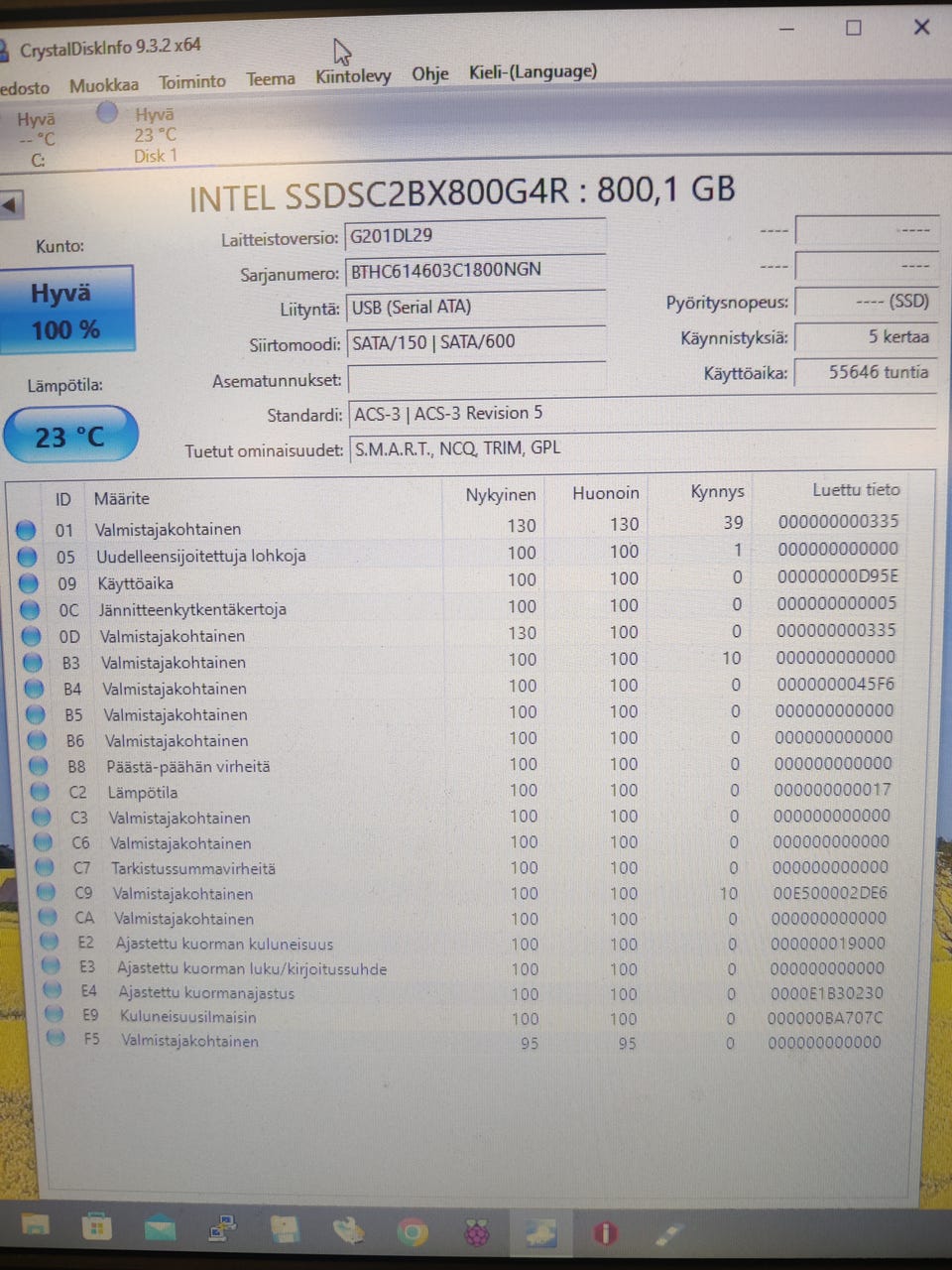Screen dimensions: 952x1270
Task: Click the Huonoin column header
Action: 606,492
